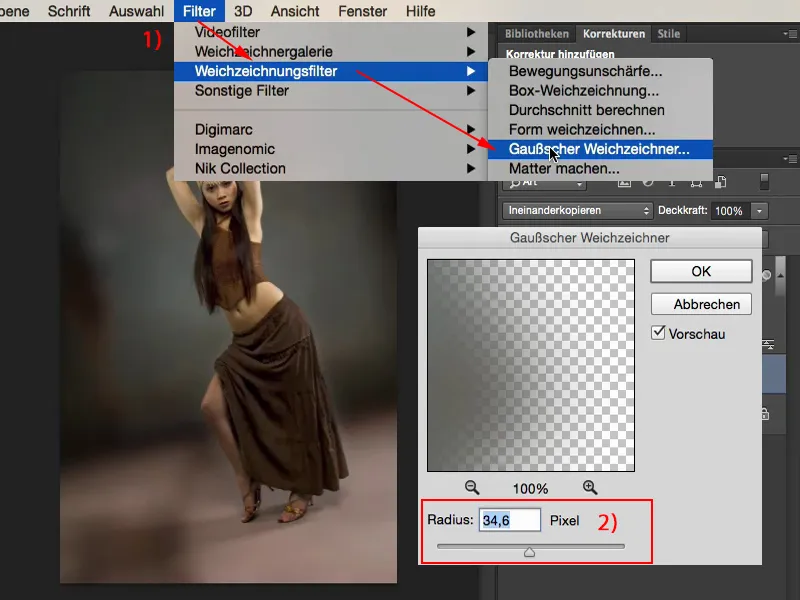This screenshot has width=800, height=600.
Task: Open the Schrift menu
Action: [x=69, y=11]
